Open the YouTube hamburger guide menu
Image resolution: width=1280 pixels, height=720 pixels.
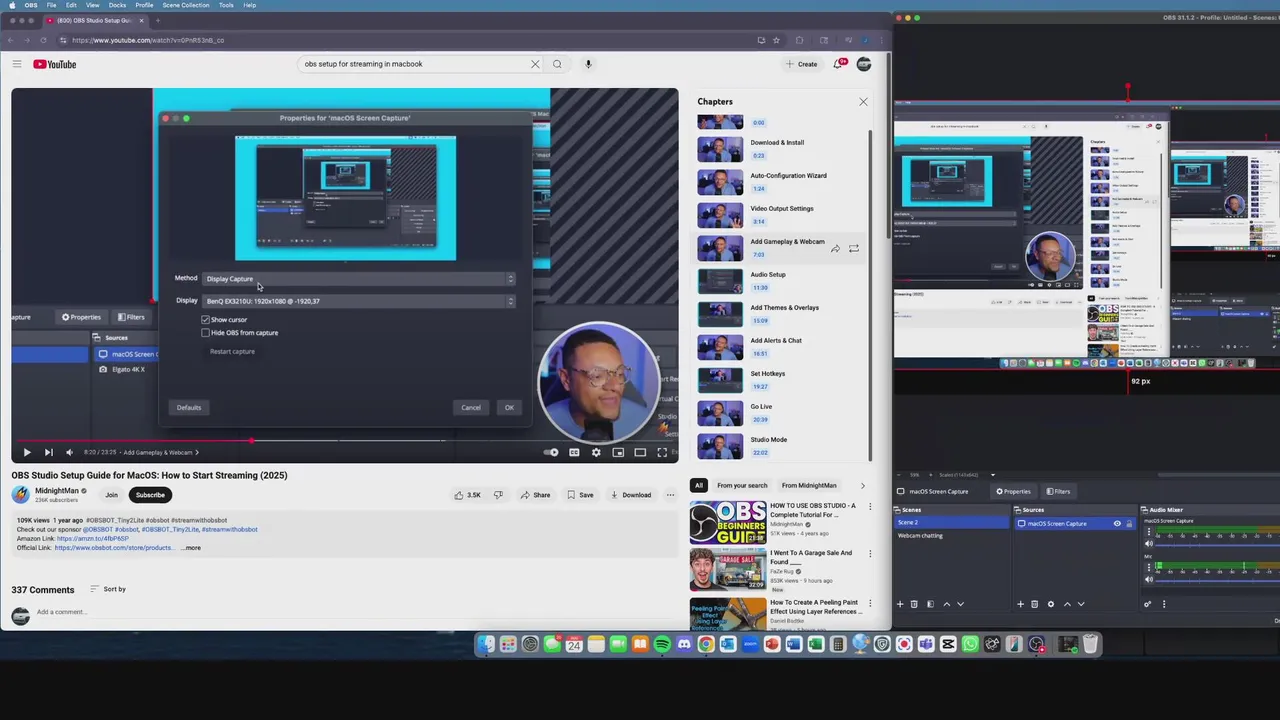[x=17, y=64]
